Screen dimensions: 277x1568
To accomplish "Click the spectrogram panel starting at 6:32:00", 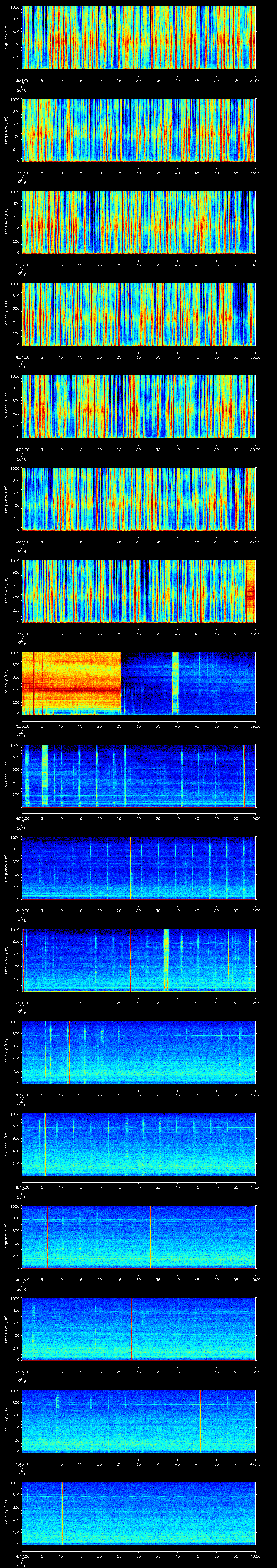I will pyautogui.click(x=139, y=130).
